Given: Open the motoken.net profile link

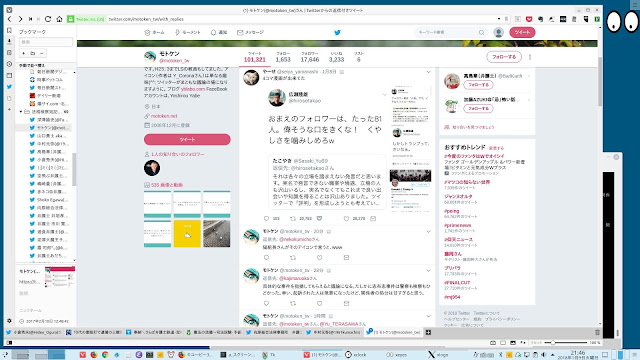Looking at the screenshot, I should coord(164,116).
